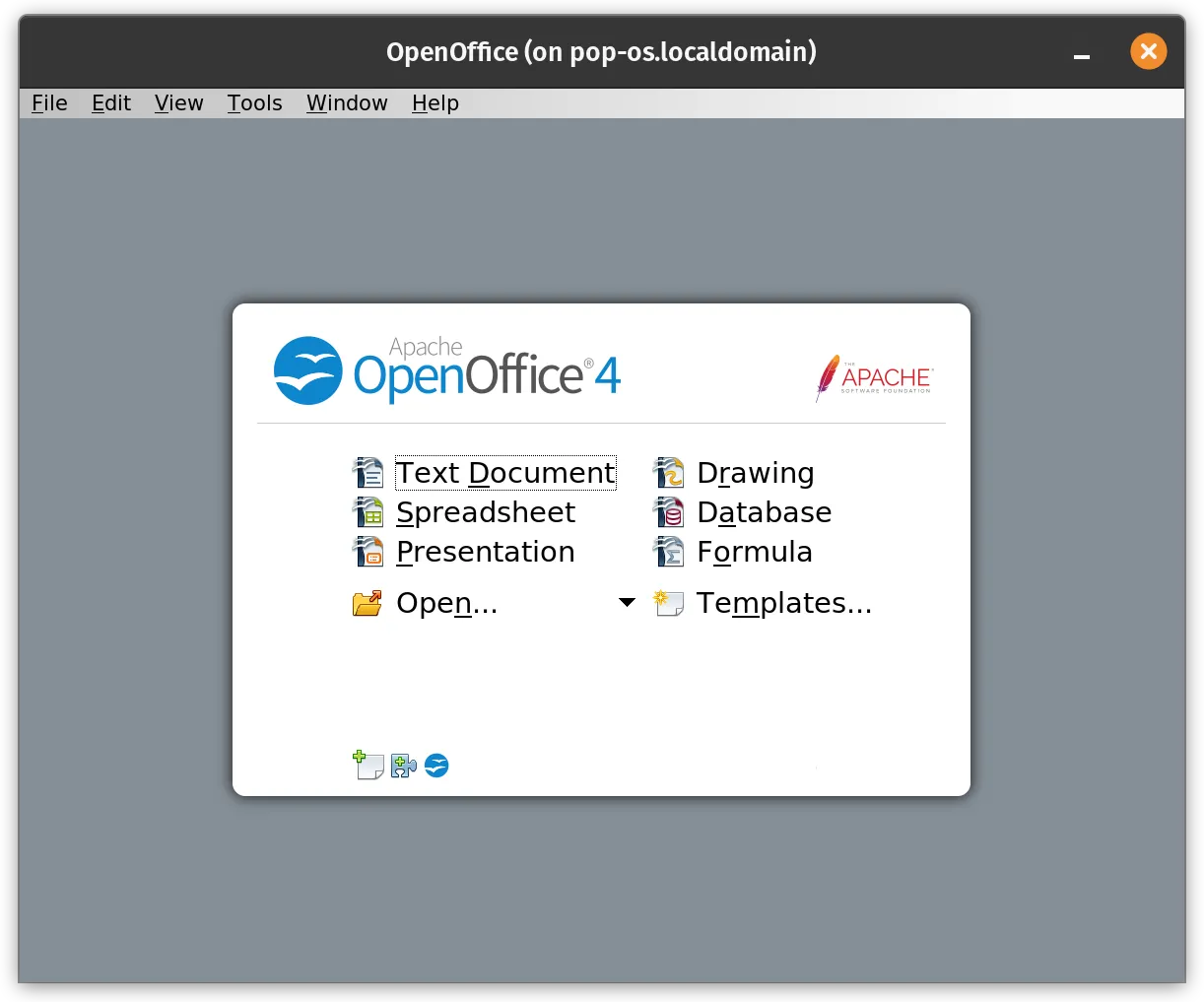Click the add new features icon
Viewport: 1204px width, 1002px height.
point(368,766)
